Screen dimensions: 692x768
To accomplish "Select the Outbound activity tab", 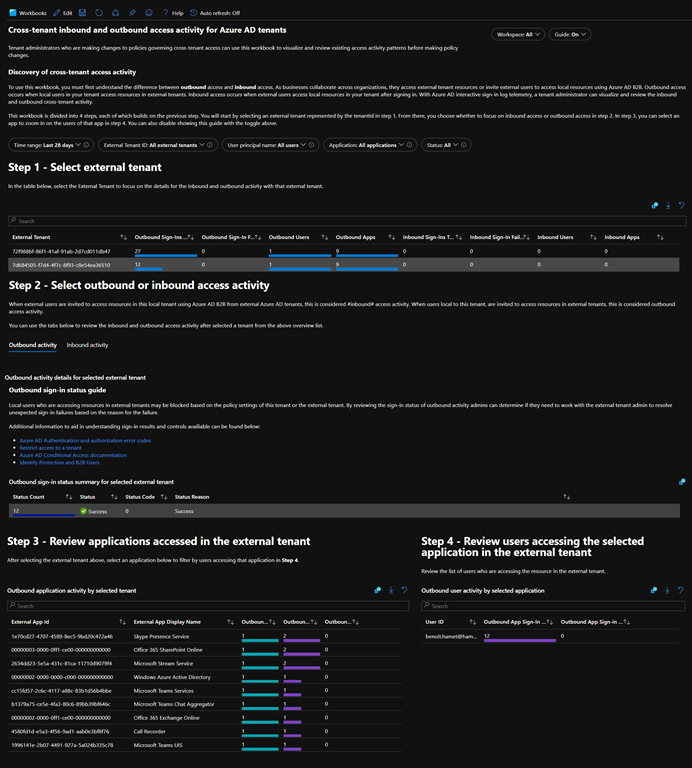I will 32,344.
